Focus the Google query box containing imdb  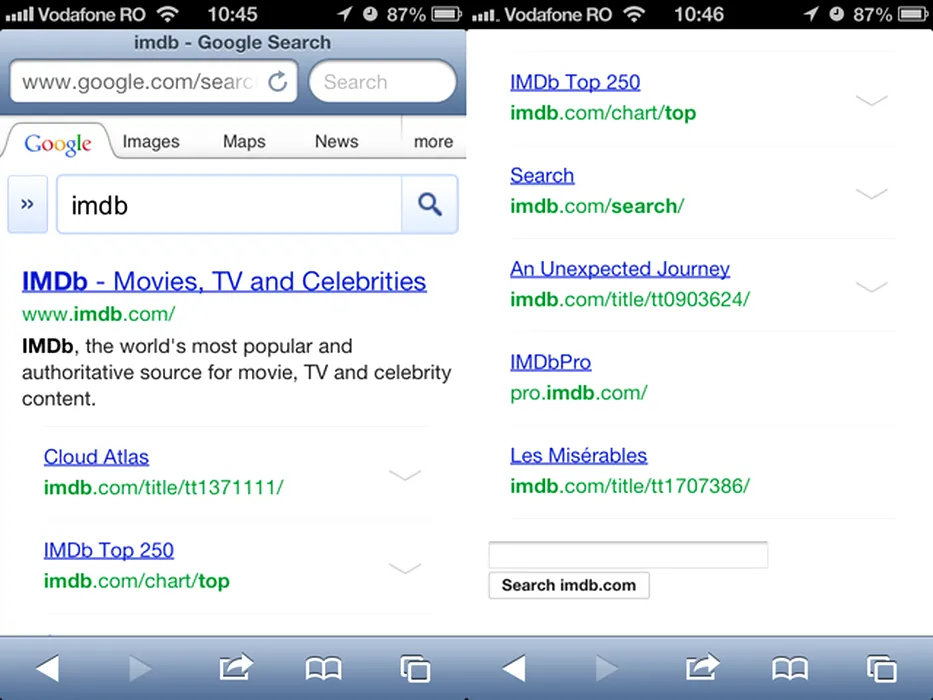(x=229, y=204)
